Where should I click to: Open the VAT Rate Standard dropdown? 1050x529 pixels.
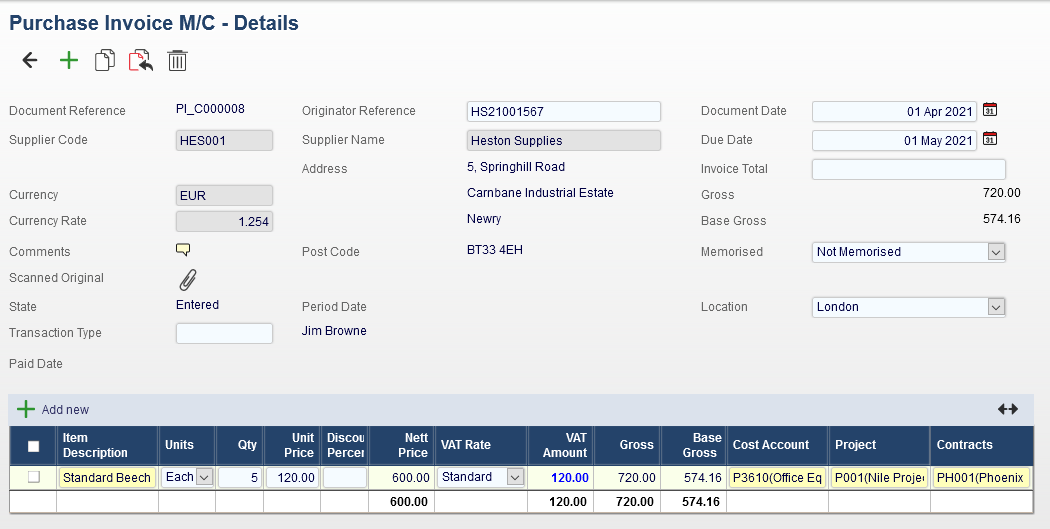[515, 478]
